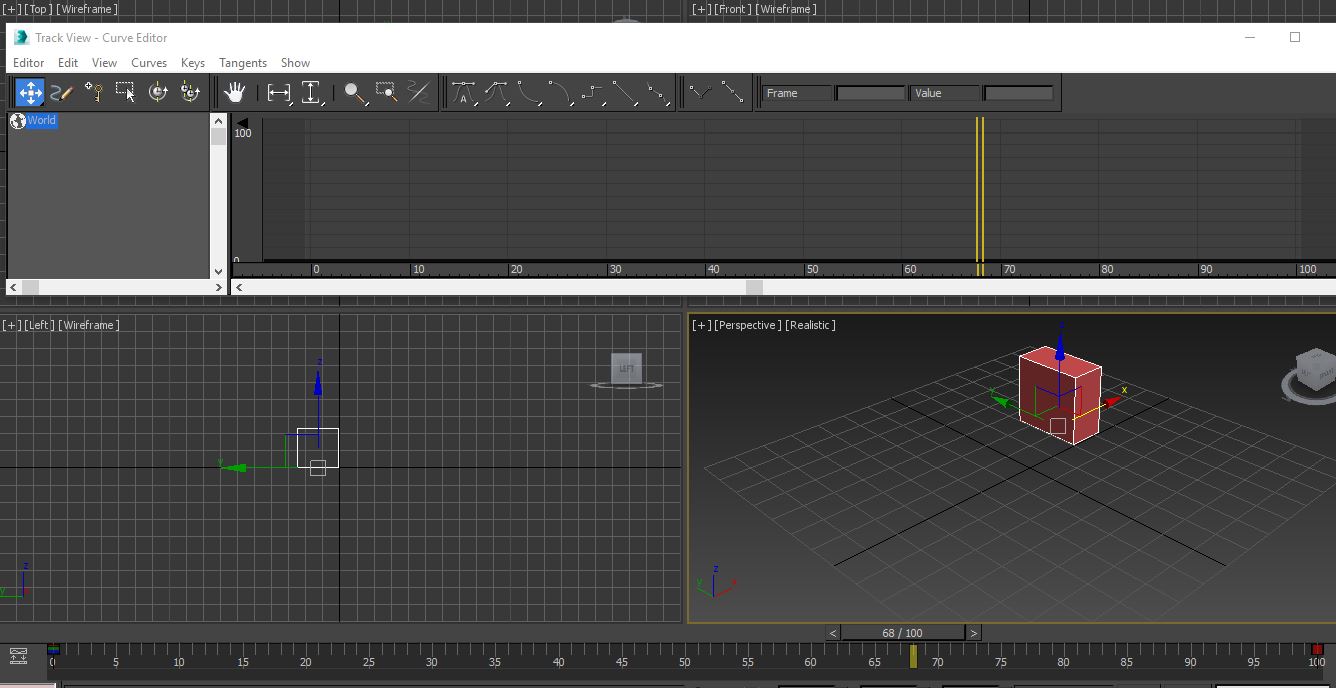This screenshot has height=688, width=1336.
Task: Select the World track item
Action: coord(41,120)
